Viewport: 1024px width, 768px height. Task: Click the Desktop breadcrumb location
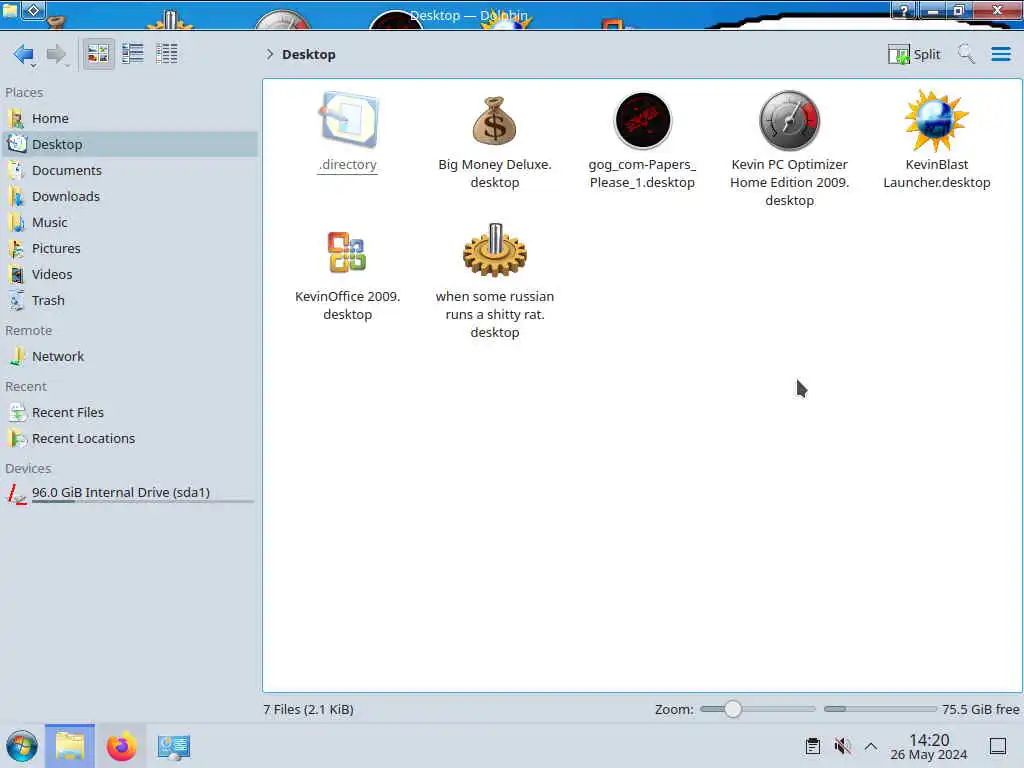click(308, 54)
